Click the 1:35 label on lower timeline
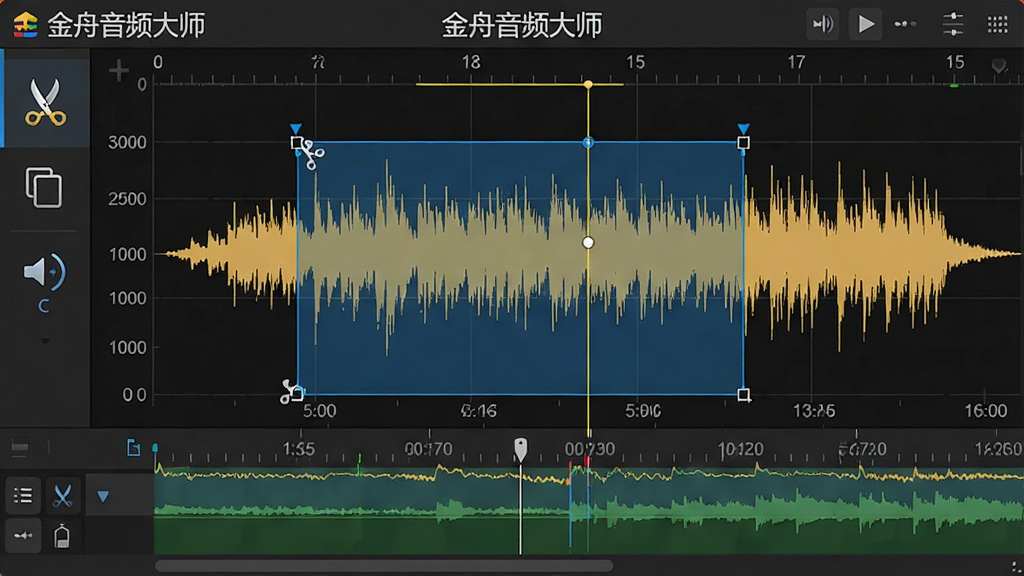The image size is (1024, 576). [298, 449]
